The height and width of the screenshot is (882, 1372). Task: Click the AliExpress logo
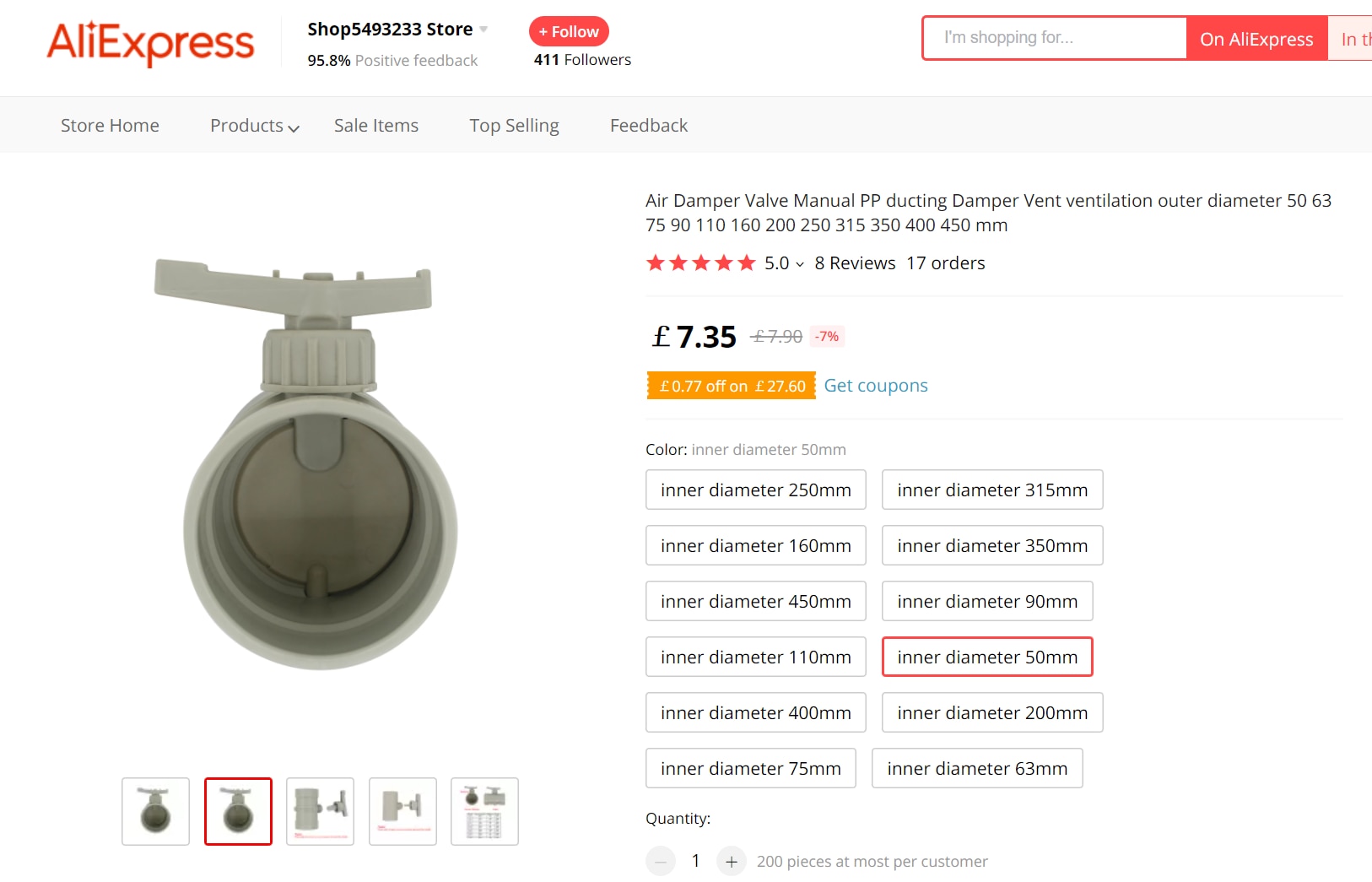(x=150, y=42)
